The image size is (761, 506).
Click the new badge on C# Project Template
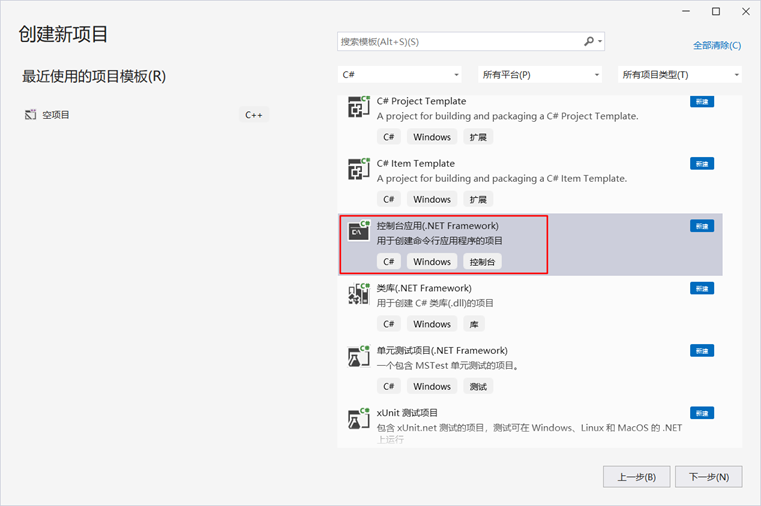click(x=702, y=101)
